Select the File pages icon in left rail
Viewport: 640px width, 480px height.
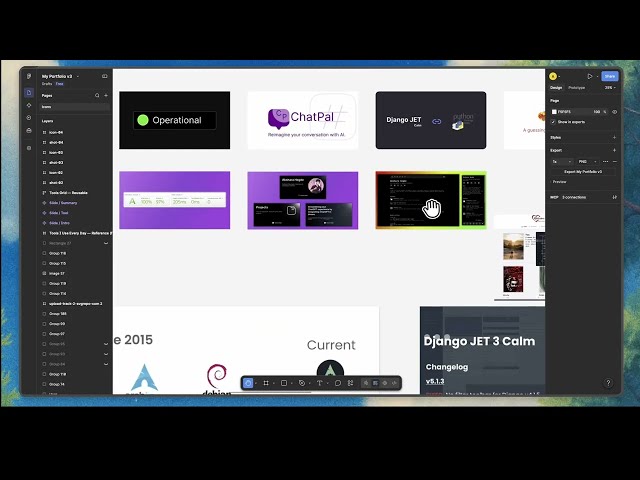pos(29,93)
